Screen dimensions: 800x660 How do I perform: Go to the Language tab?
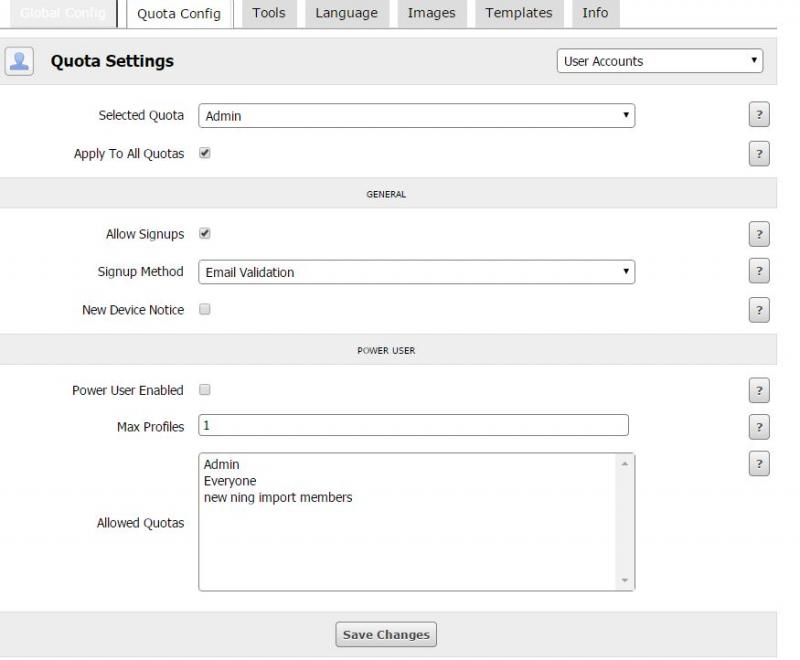[346, 13]
